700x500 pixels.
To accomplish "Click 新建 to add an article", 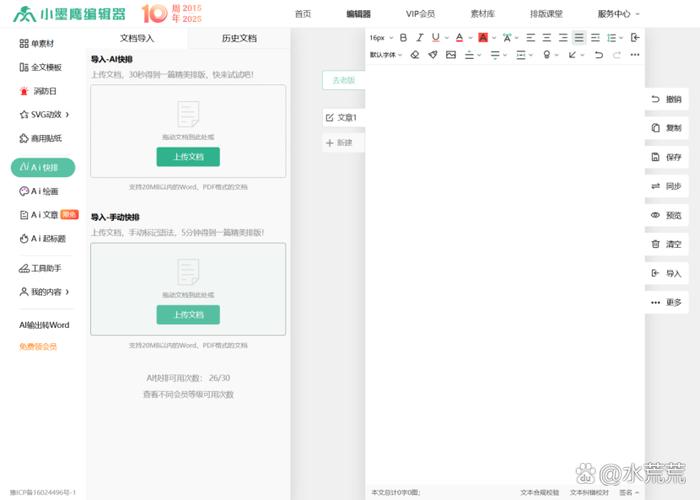I will (344, 143).
